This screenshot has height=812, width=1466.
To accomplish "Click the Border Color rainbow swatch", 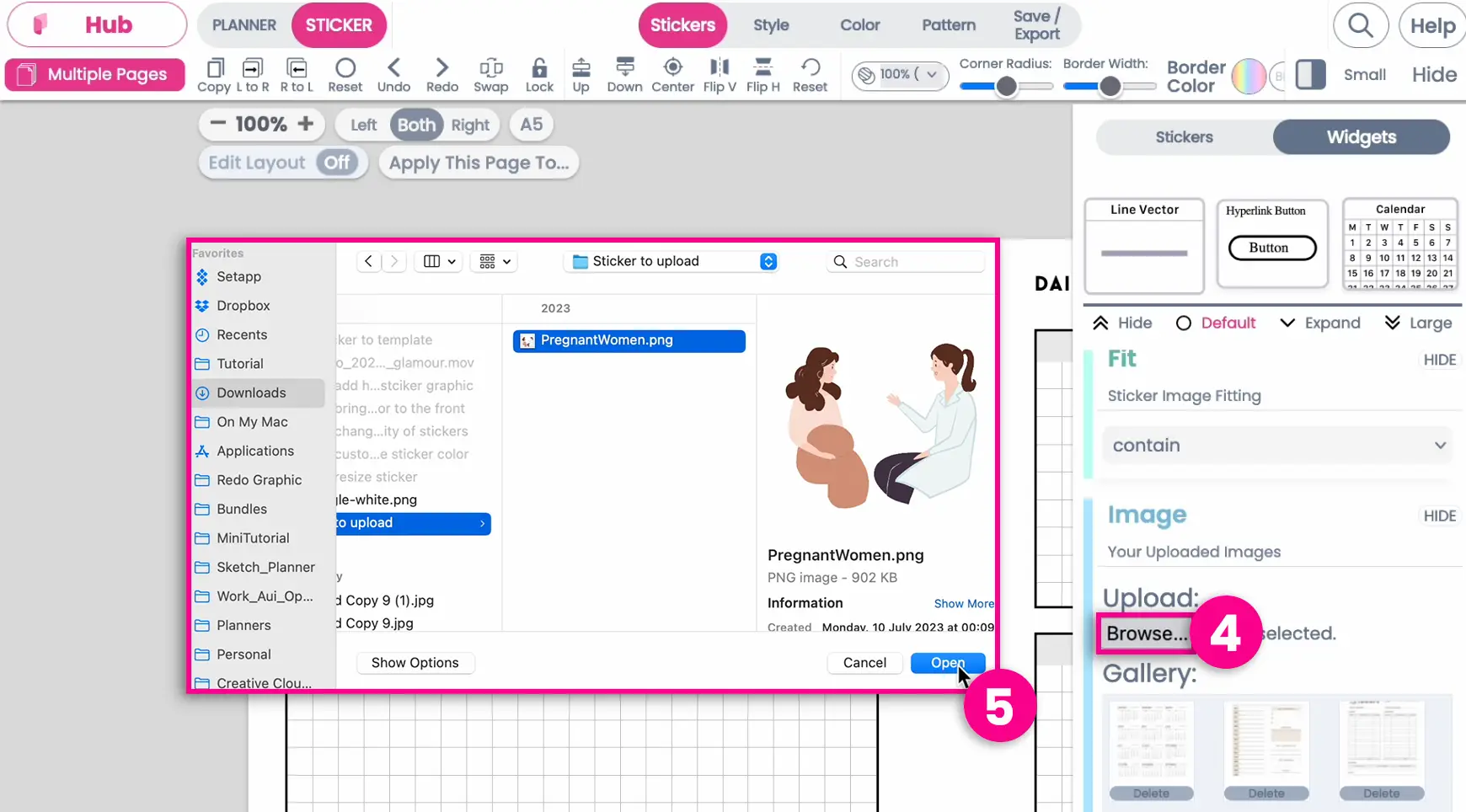I will click(1248, 76).
